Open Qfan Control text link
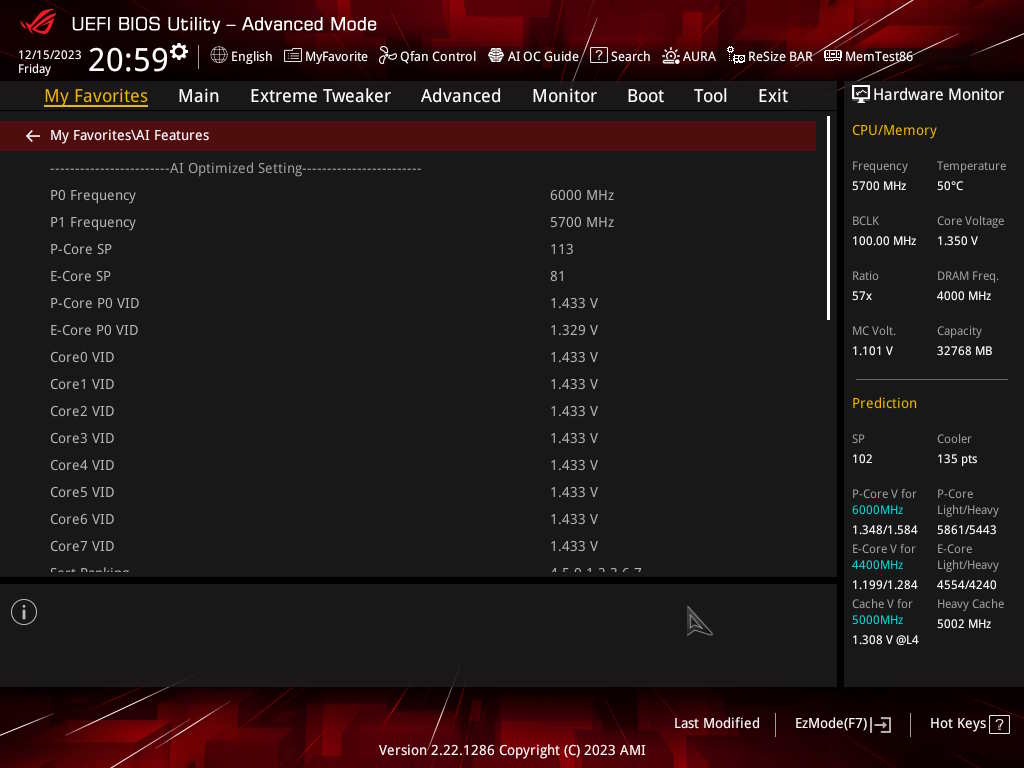This screenshot has height=768, width=1024. coord(438,56)
